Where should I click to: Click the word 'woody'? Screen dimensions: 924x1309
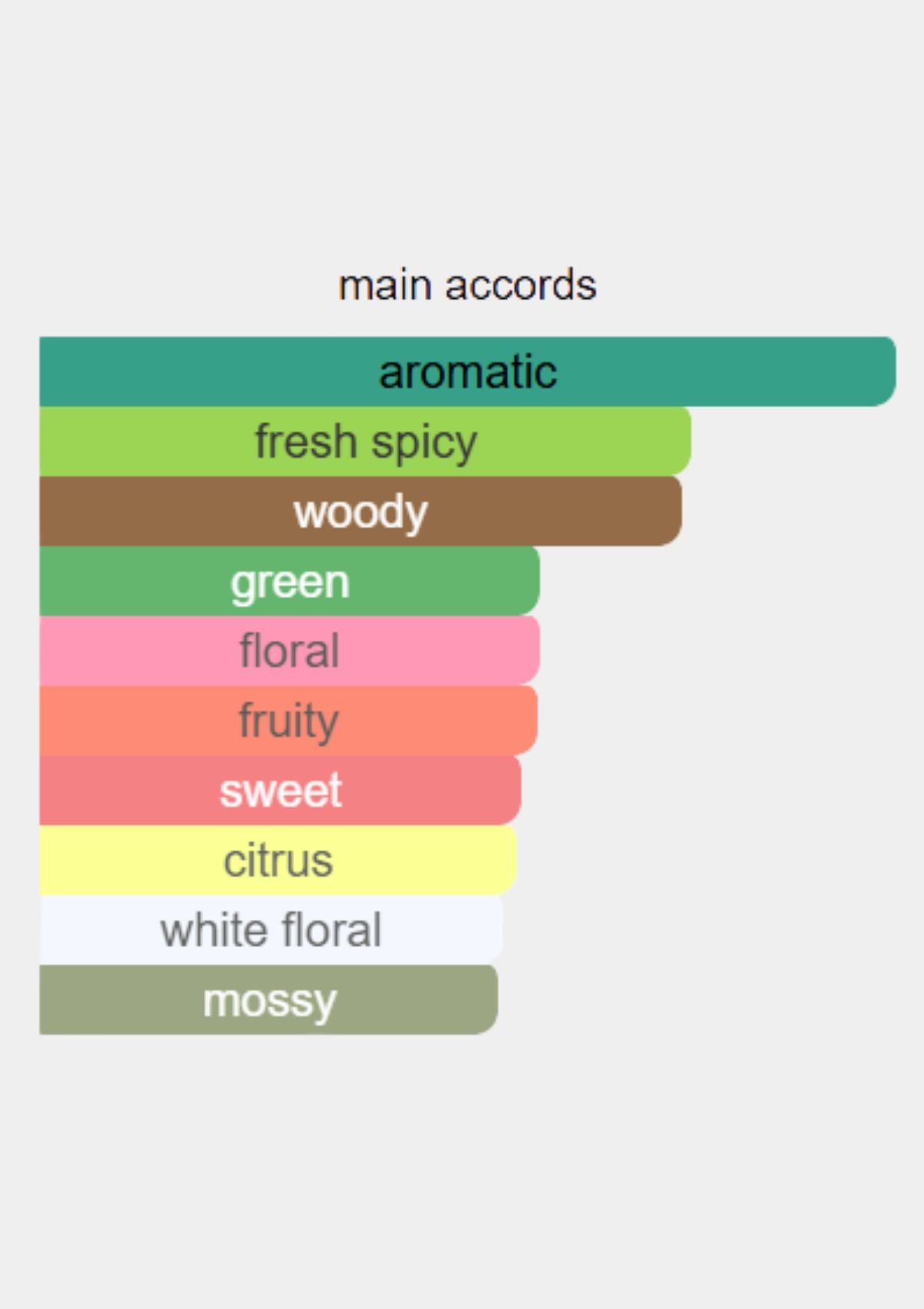pyautogui.click(x=360, y=512)
